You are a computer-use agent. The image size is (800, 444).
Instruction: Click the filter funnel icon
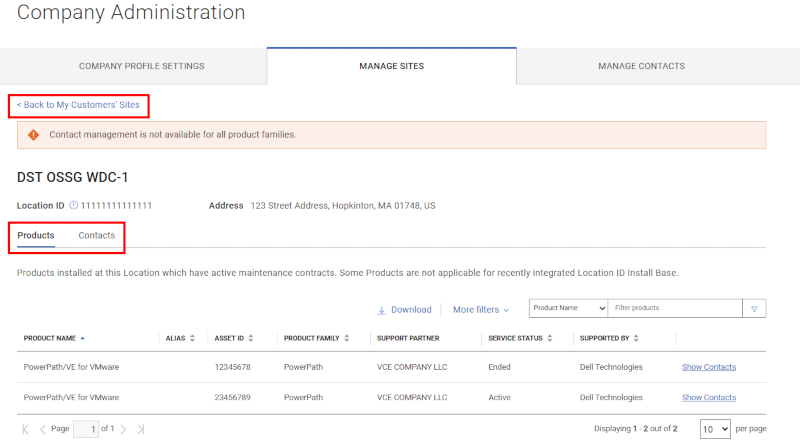(x=754, y=309)
